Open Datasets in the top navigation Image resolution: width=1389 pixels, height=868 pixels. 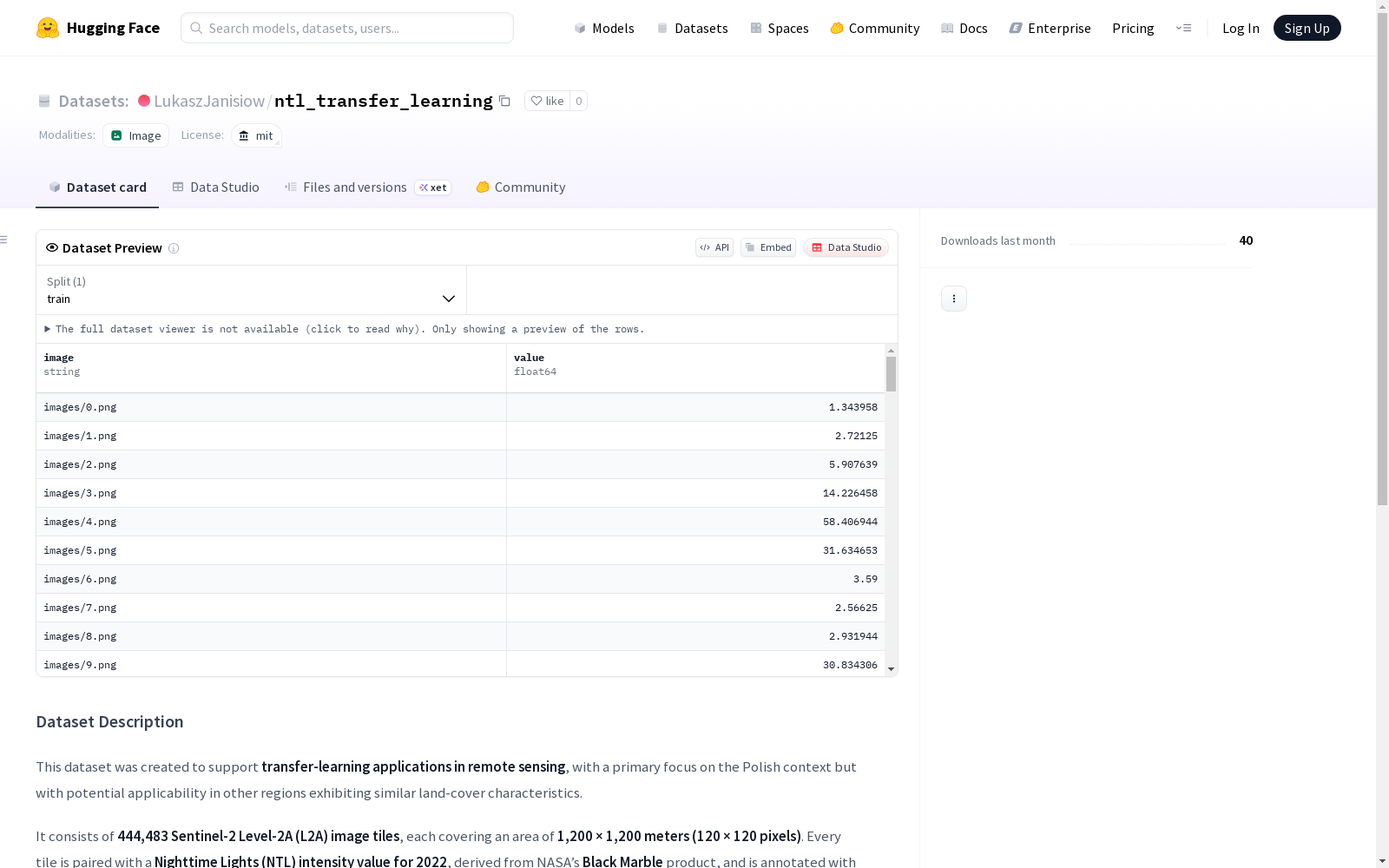[x=692, y=28]
